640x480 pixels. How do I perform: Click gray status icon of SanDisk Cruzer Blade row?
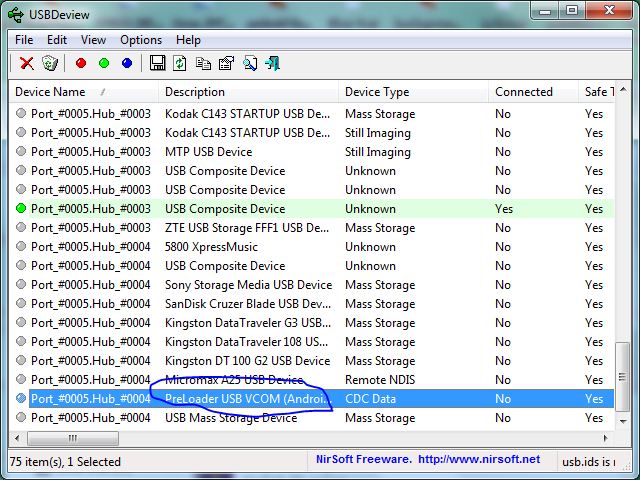coord(21,304)
